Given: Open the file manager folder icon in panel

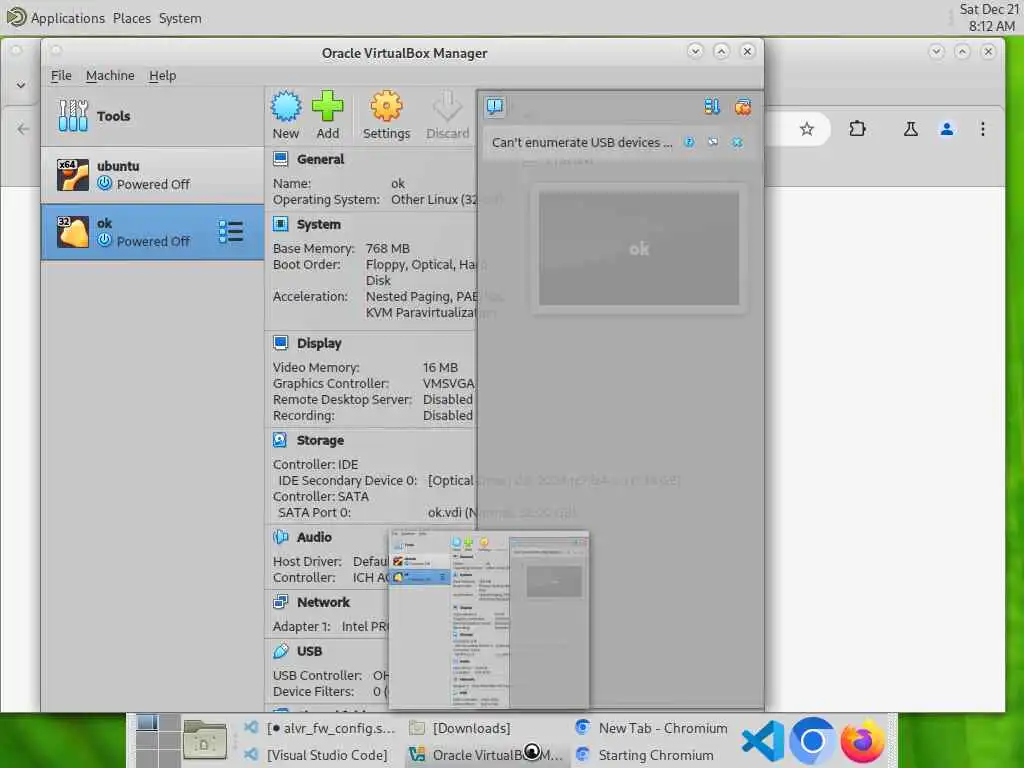Looking at the screenshot, I should tap(204, 739).
